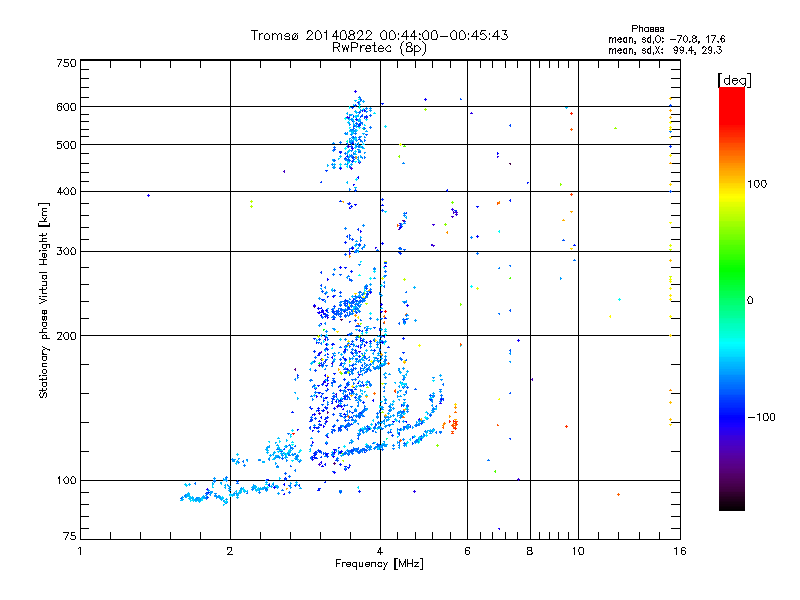Click the x-axis tick label "10"

coord(578,551)
